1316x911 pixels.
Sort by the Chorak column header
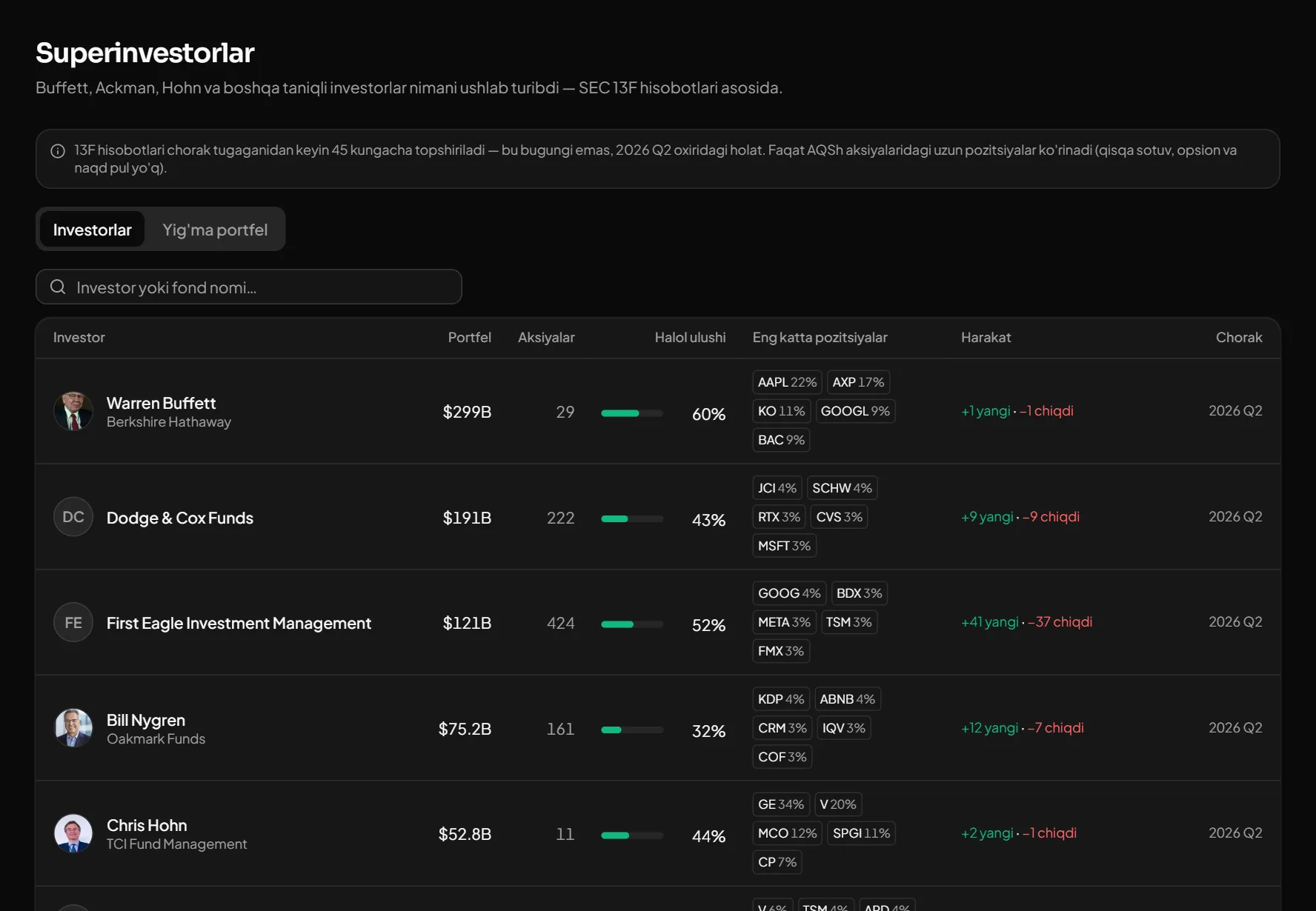[1239, 338]
